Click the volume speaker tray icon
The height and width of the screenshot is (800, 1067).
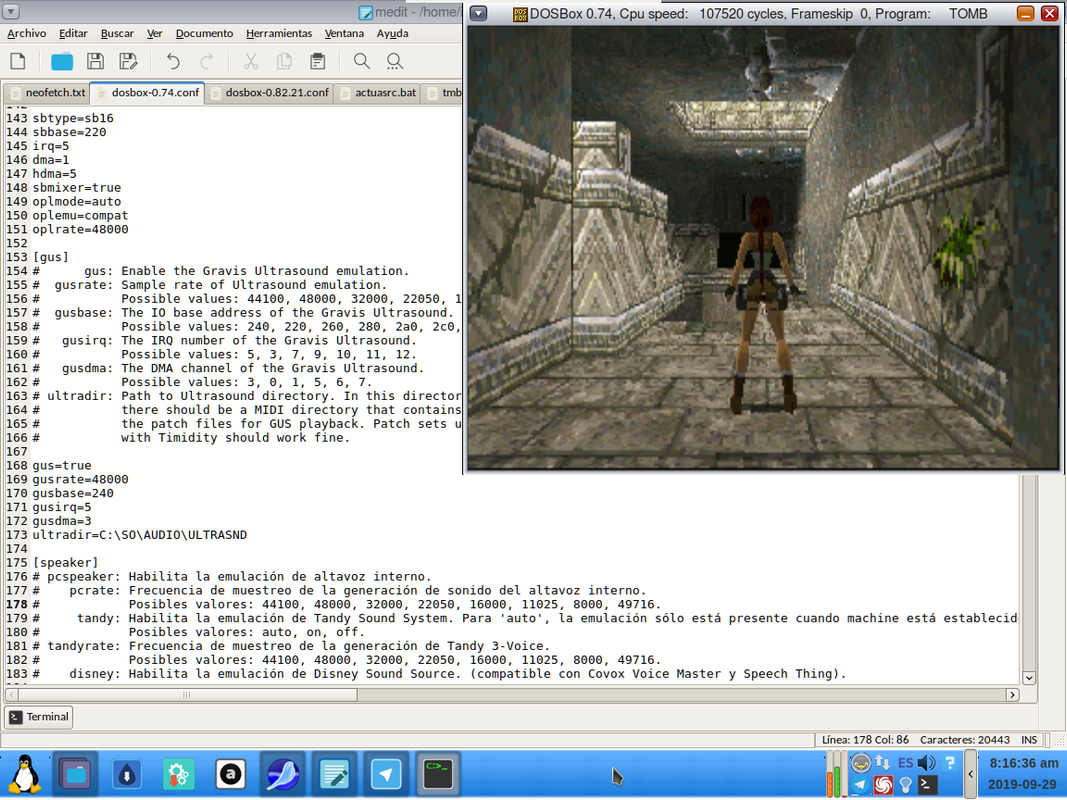926,763
